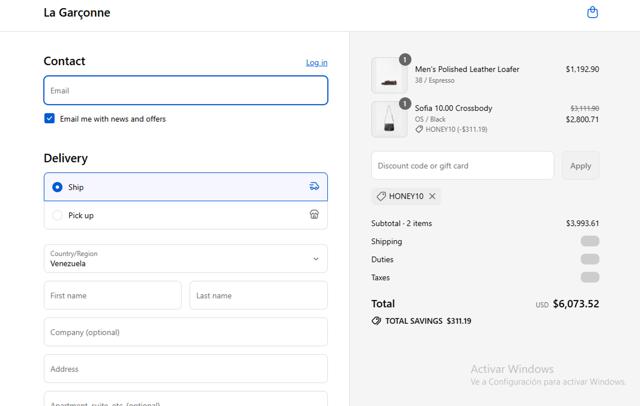Click the OS / Black variant text
Screen dimensions: 640x406
(x=430, y=119)
